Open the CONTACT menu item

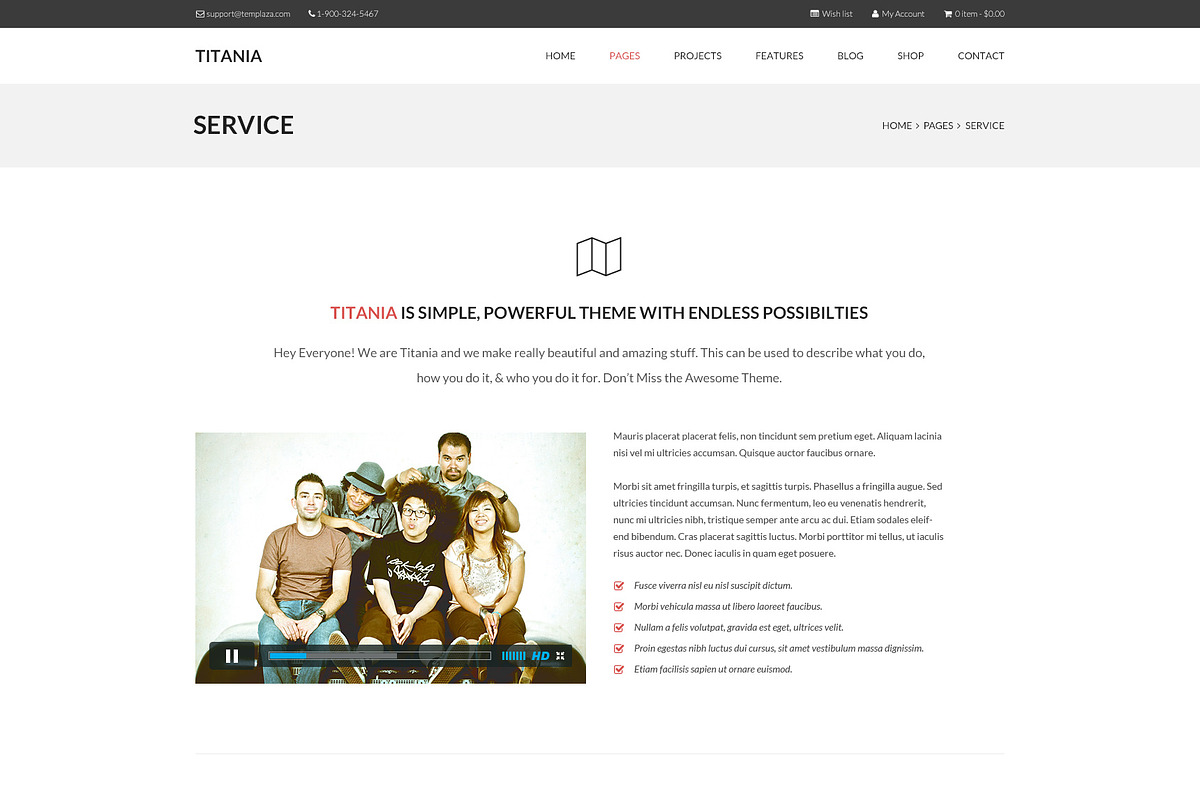[980, 56]
